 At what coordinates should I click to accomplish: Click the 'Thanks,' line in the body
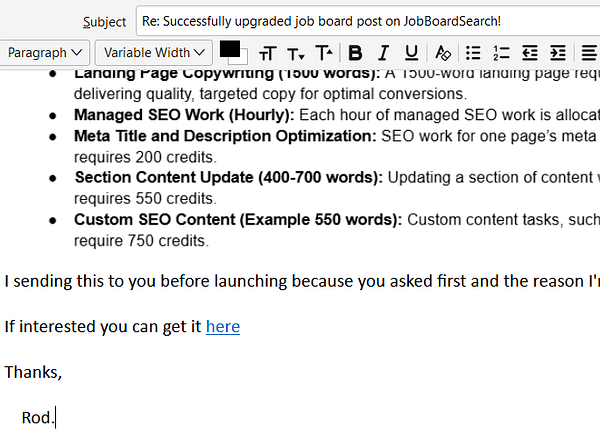[33, 372]
